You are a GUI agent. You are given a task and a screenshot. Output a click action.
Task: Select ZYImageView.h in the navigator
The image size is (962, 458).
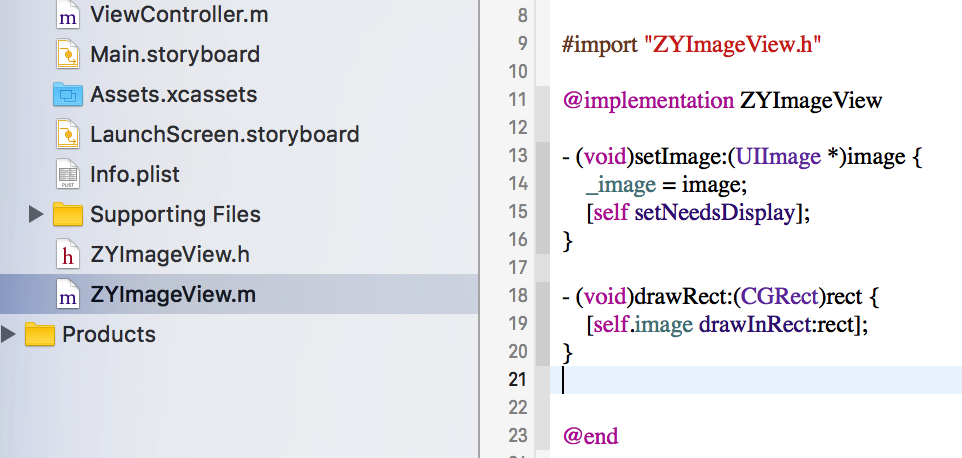click(169, 255)
